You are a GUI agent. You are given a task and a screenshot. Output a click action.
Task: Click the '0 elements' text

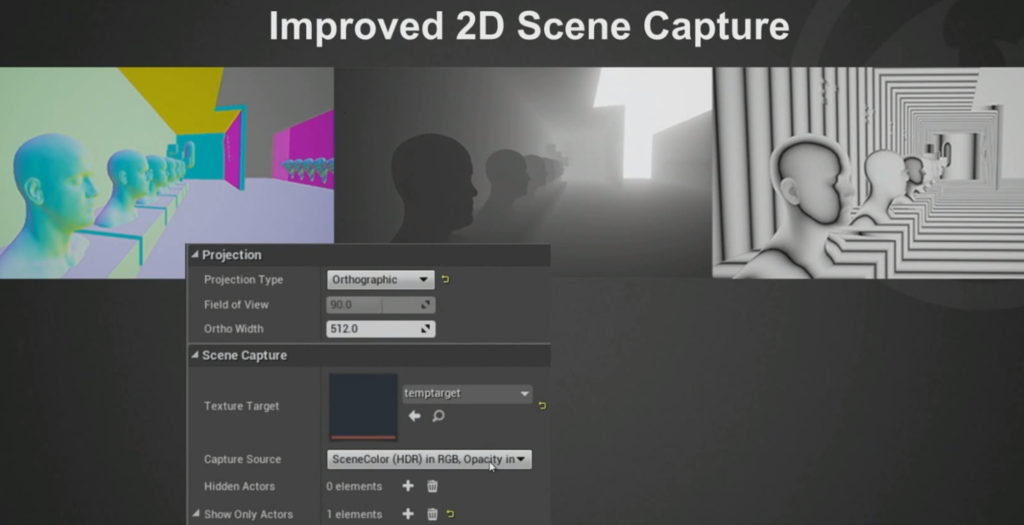(355, 486)
